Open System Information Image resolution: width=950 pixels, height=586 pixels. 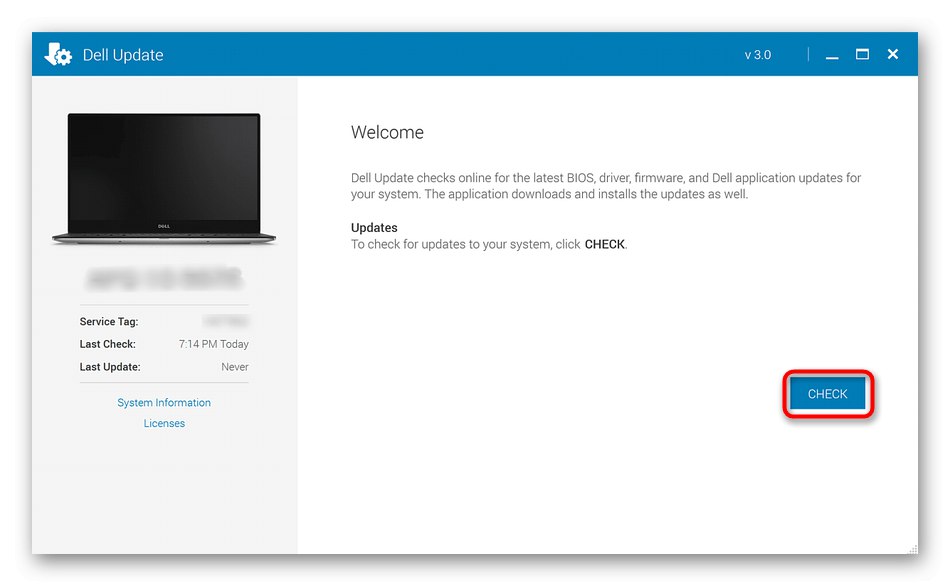click(163, 402)
